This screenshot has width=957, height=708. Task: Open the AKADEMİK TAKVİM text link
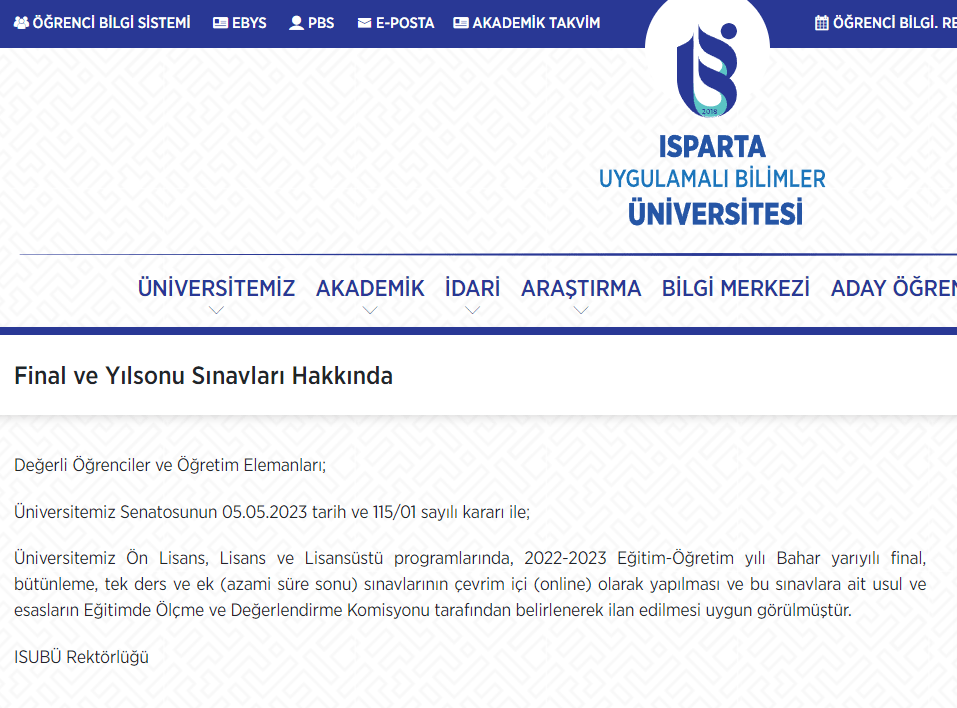[x=536, y=22]
